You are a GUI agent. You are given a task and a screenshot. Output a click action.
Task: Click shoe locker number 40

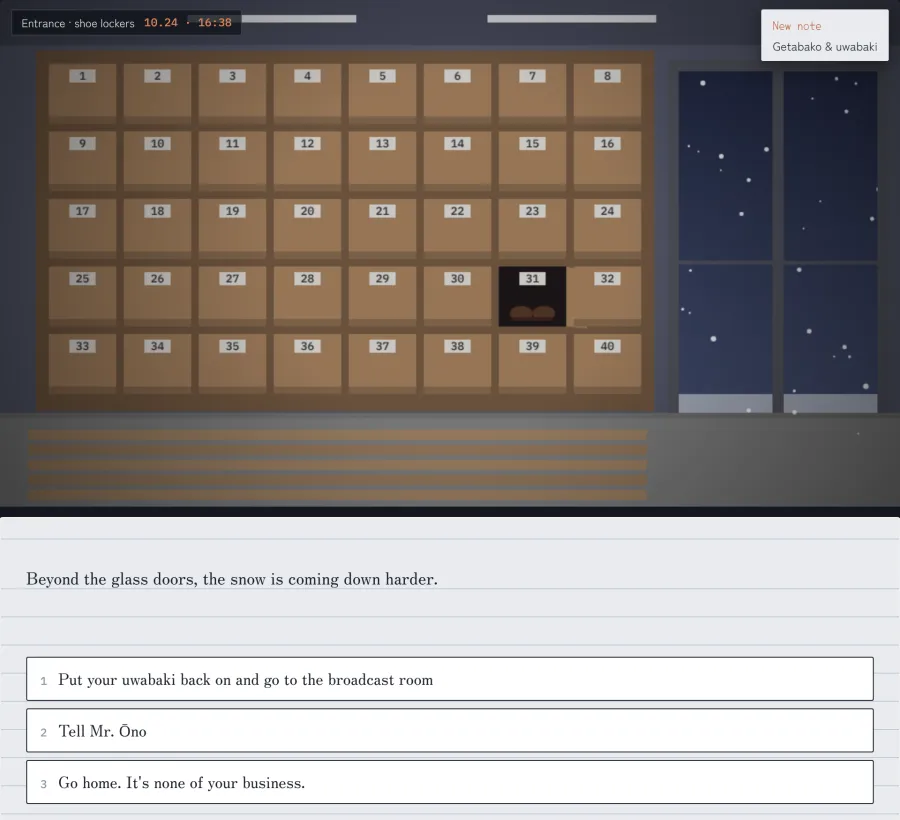pos(607,364)
